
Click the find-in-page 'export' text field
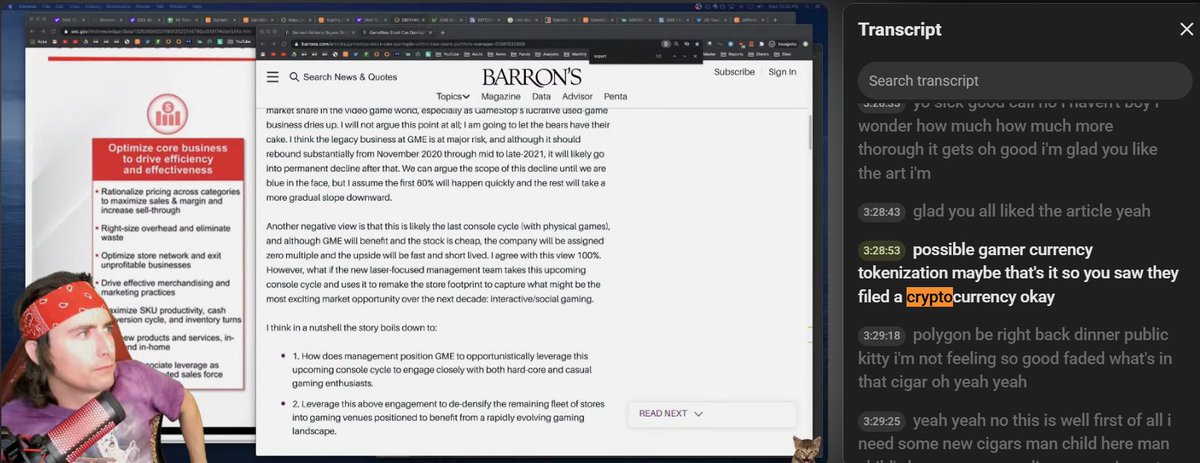click(621, 56)
